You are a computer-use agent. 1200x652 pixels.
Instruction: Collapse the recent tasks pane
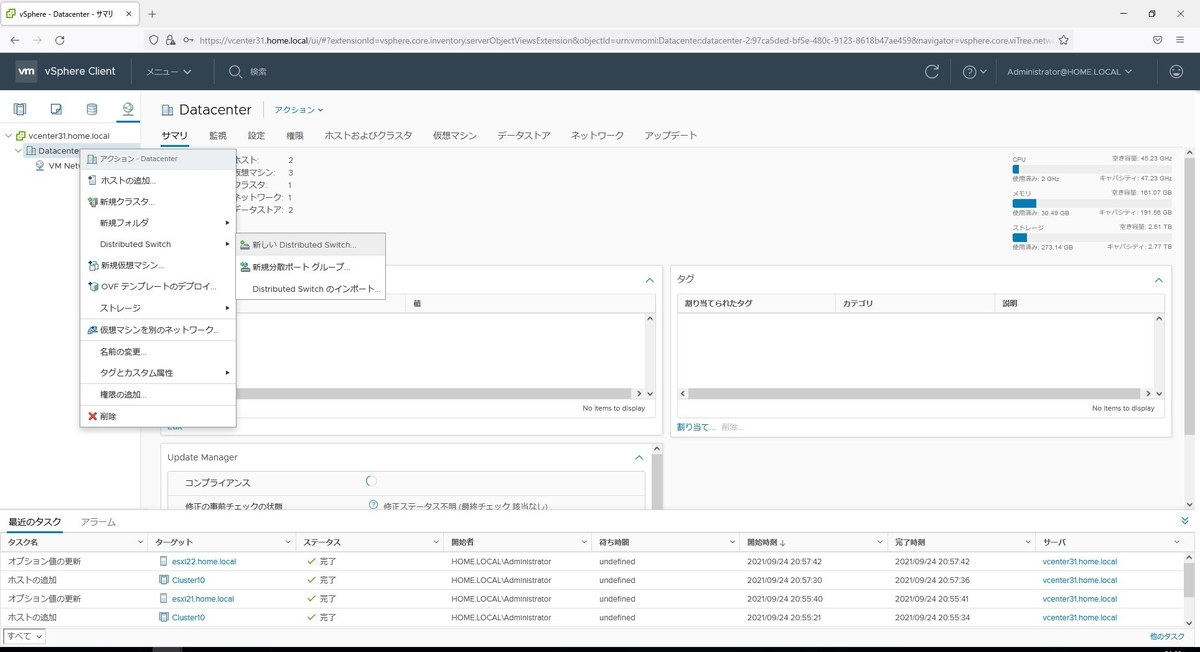click(x=1185, y=521)
